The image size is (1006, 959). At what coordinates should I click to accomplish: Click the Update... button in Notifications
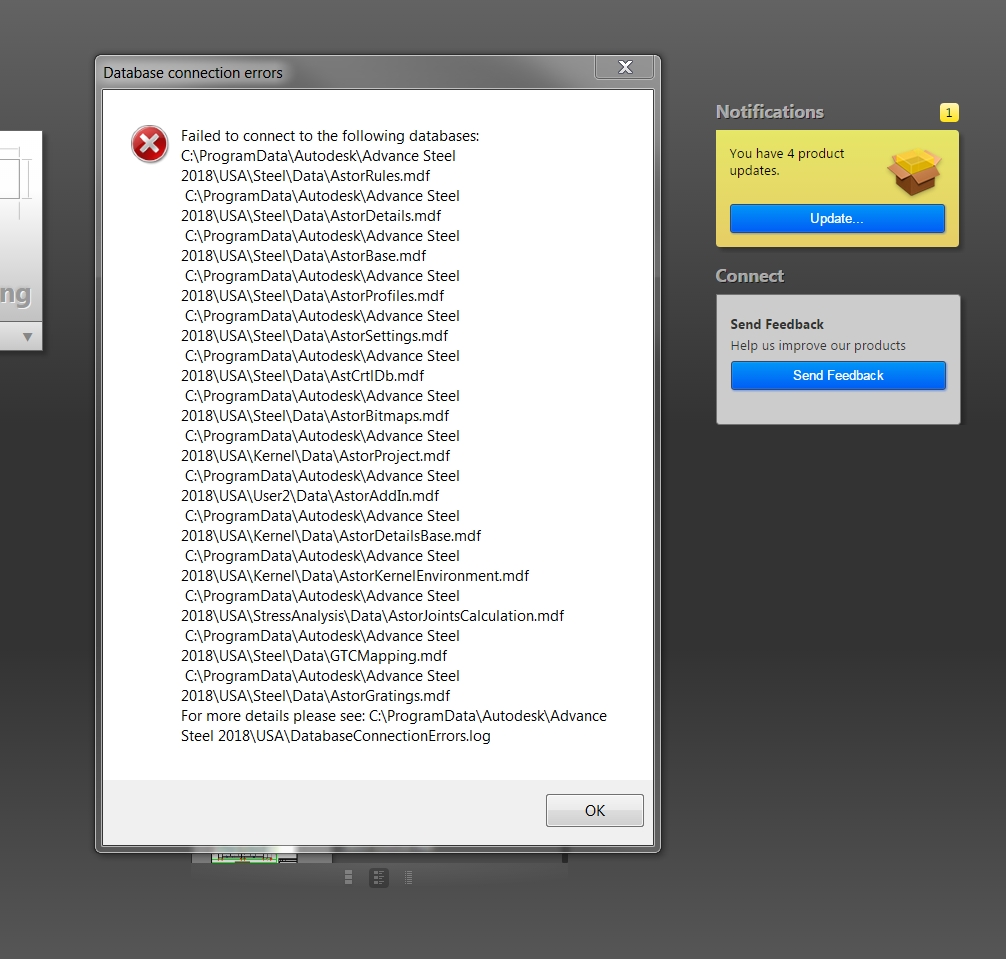pyautogui.click(x=837, y=218)
